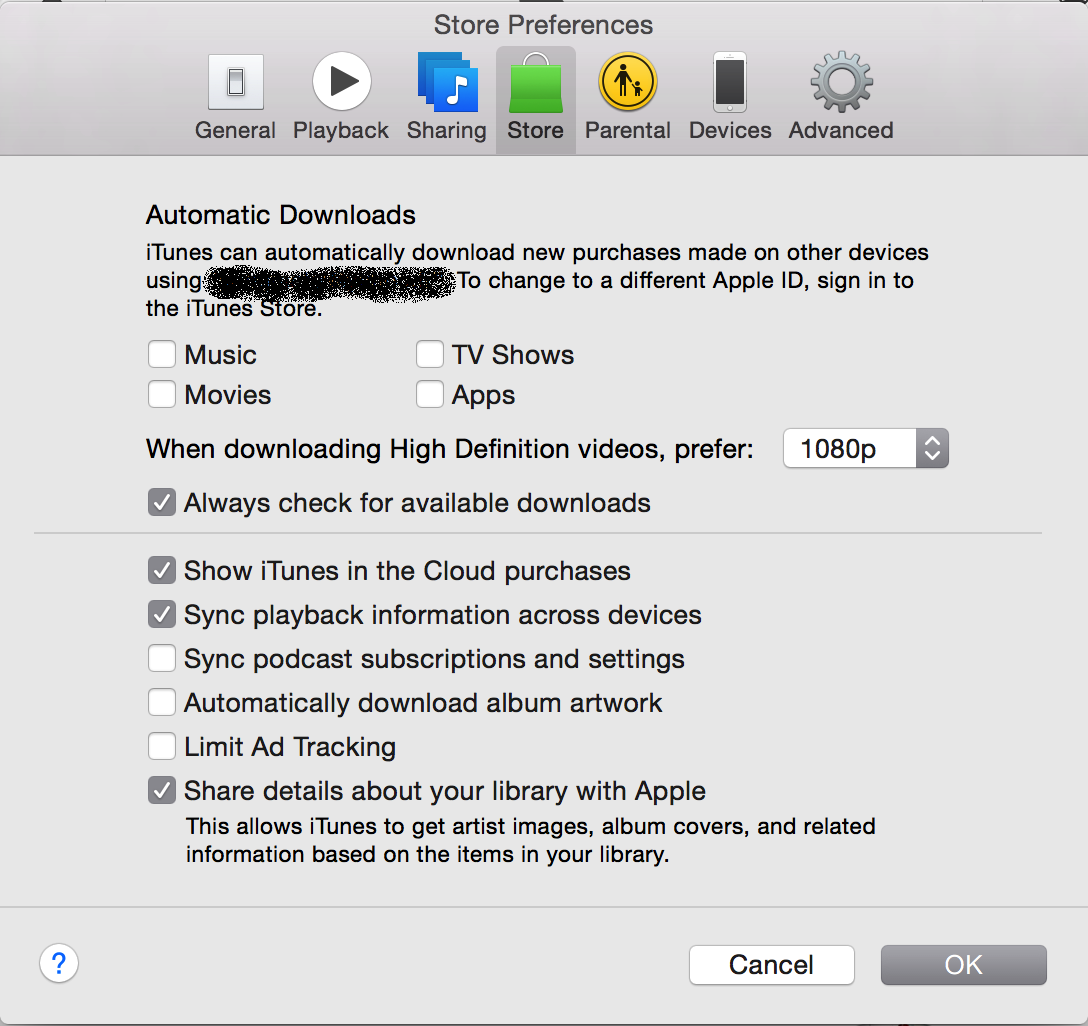Screen dimensions: 1088x1026
Task: Uncheck Share details about your library
Action: (x=162, y=791)
